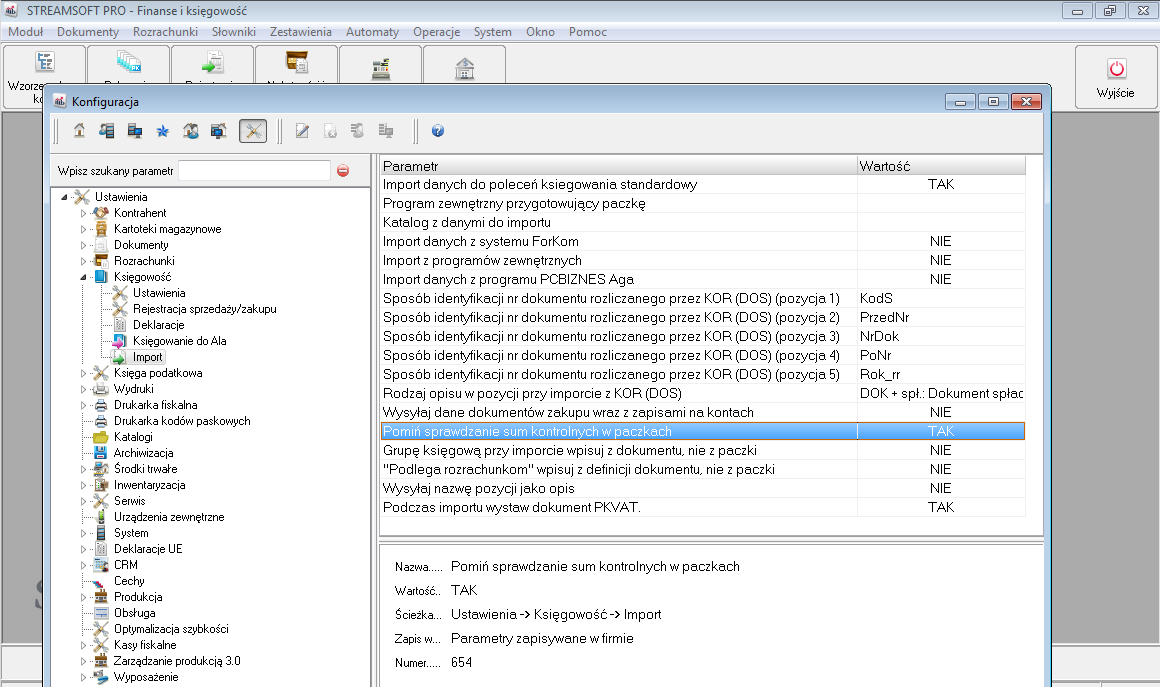
Task: Click the blue help question mark icon
Action: [x=438, y=131]
